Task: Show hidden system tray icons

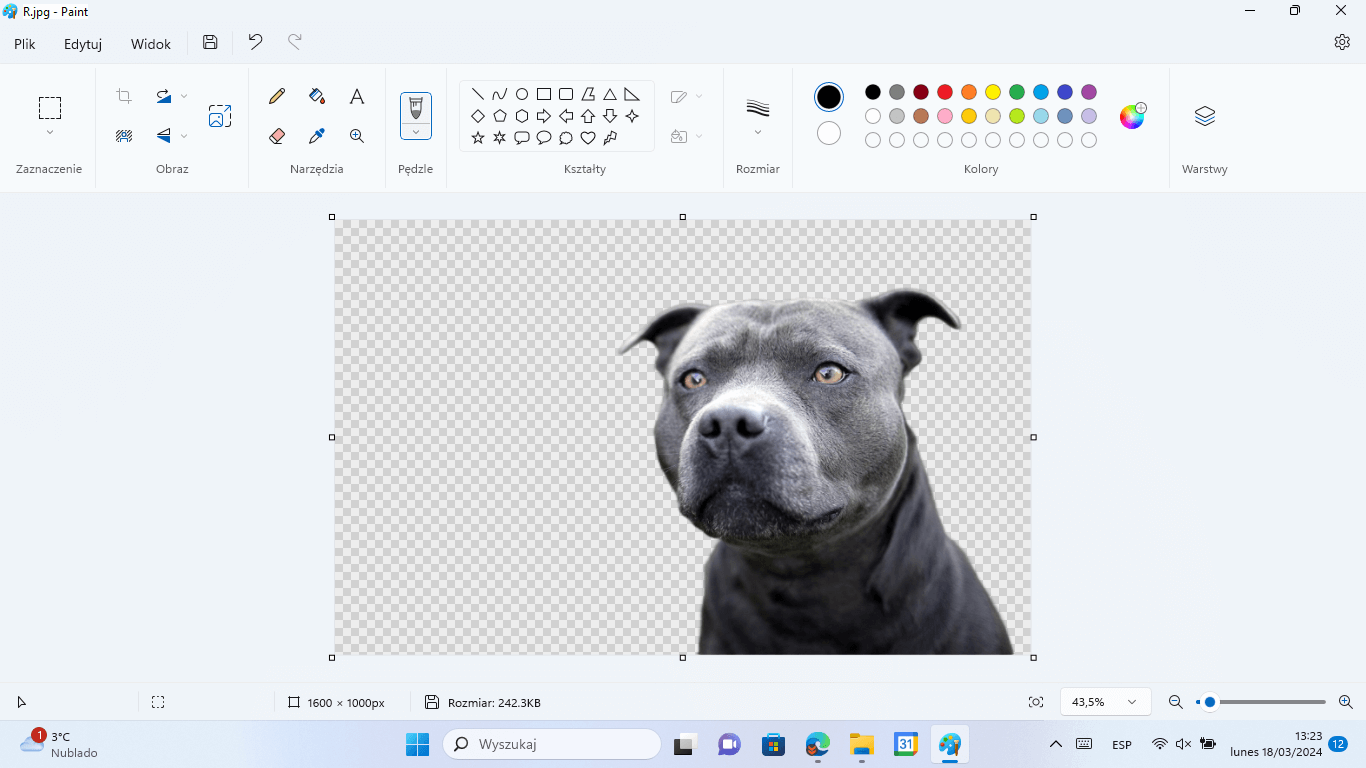Action: pyautogui.click(x=1055, y=744)
